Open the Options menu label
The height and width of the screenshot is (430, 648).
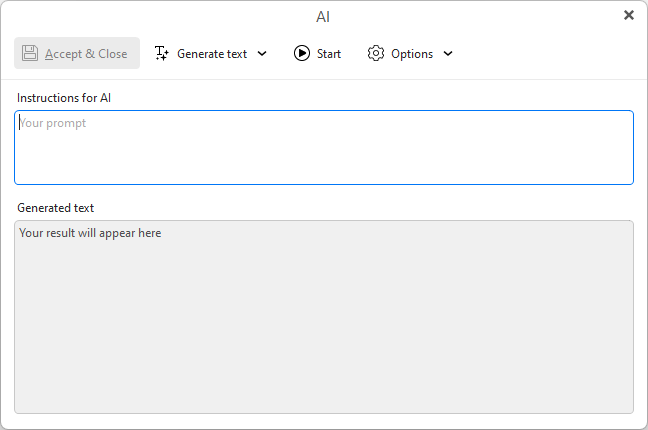click(x=412, y=54)
